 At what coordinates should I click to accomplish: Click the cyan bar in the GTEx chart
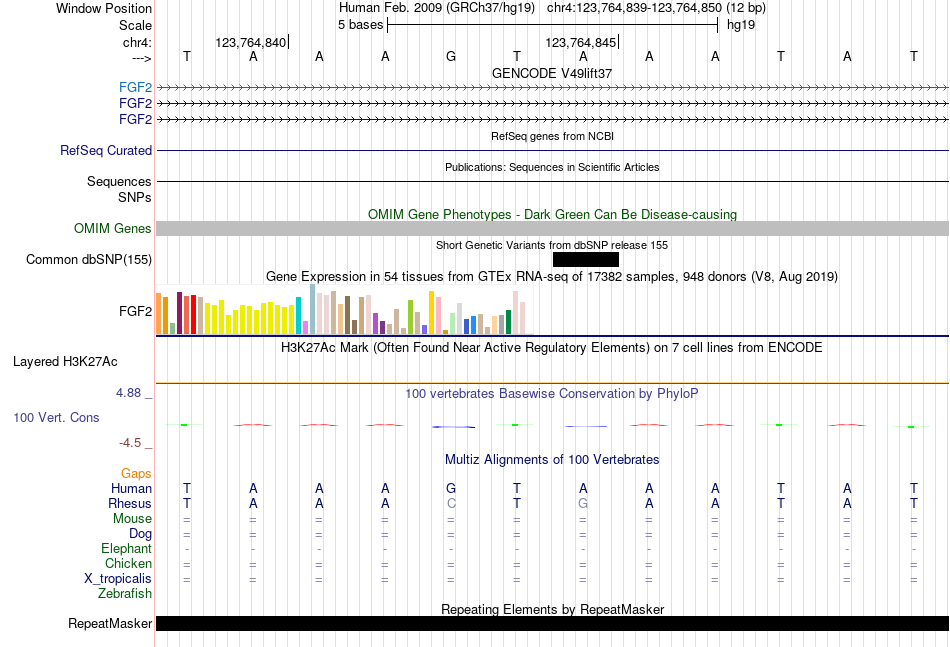click(x=298, y=316)
